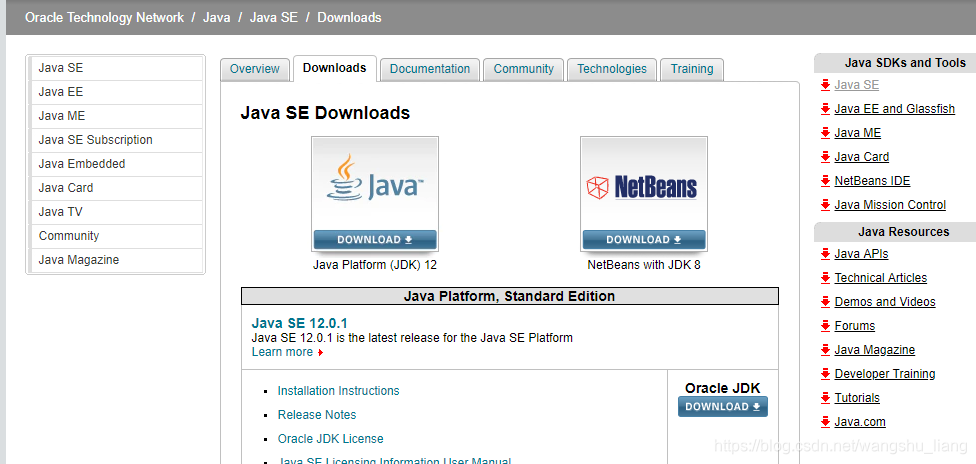This screenshot has height=464, width=976.
Task: Click the 'Java Platform (JDK) 12' caption text
Action: 375,265
